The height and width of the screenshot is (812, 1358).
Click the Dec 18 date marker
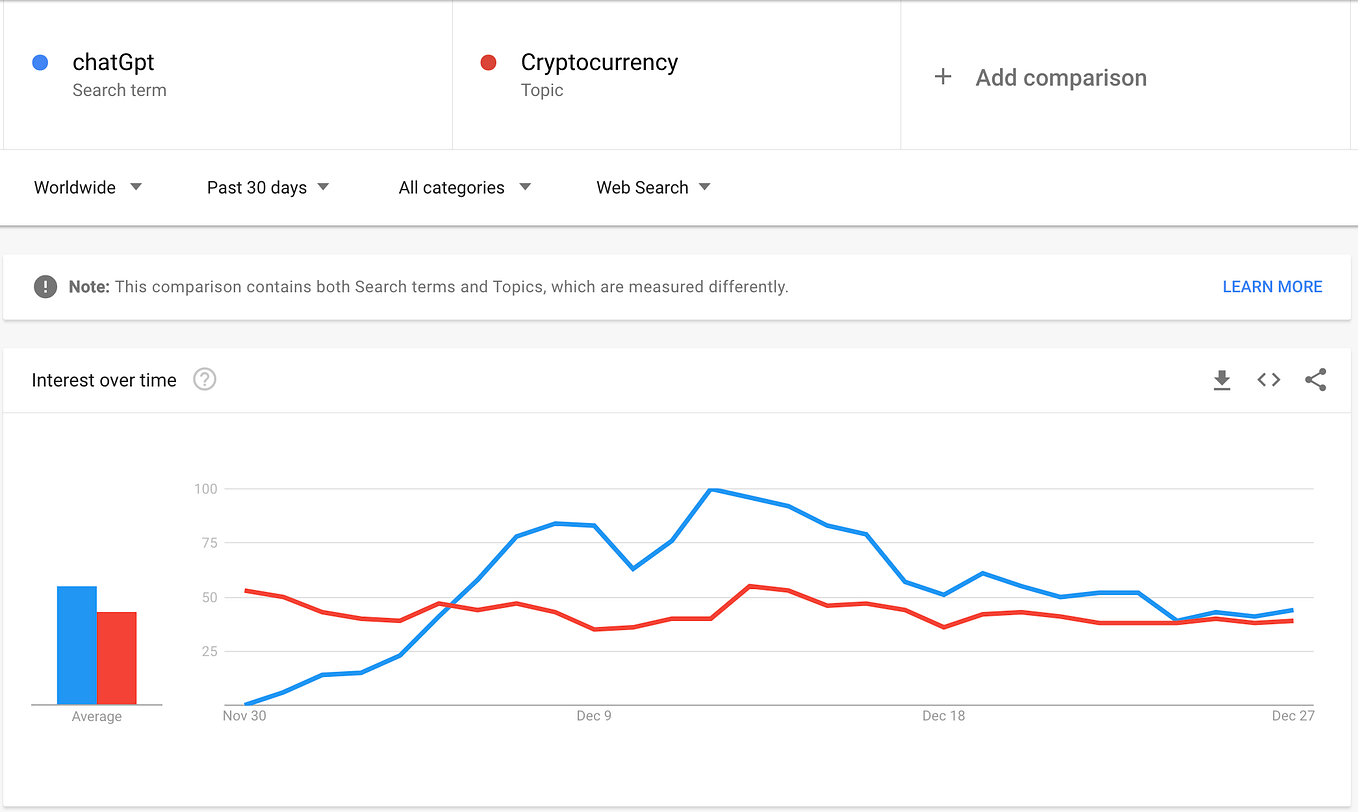(944, 716)
